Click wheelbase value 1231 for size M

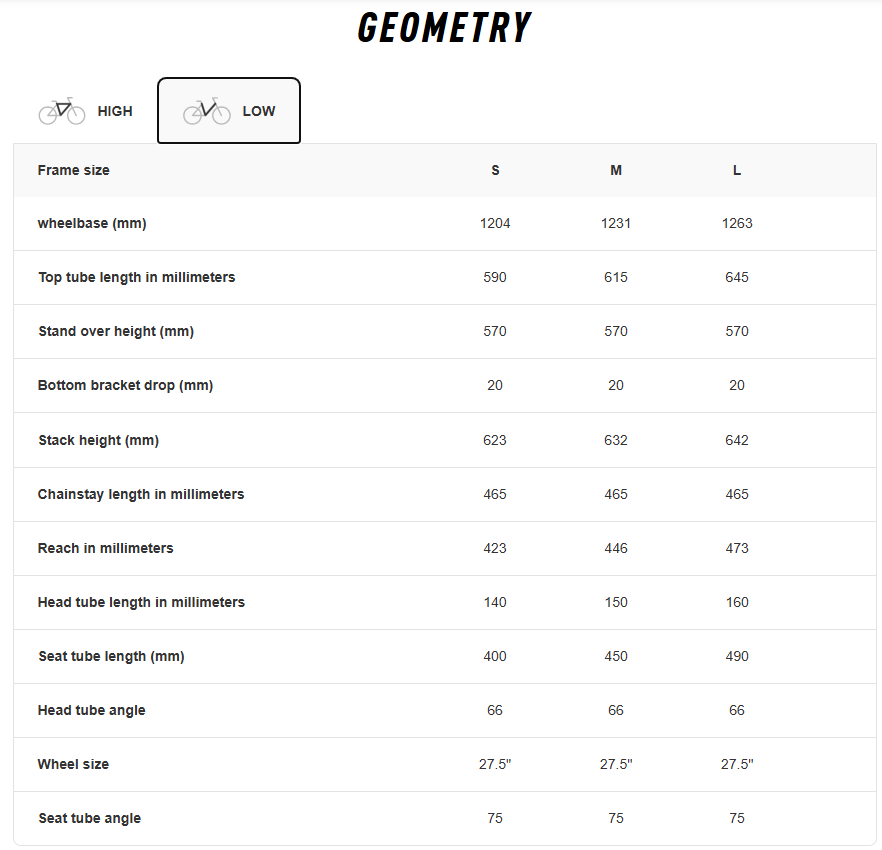click(x=616, y=223)
